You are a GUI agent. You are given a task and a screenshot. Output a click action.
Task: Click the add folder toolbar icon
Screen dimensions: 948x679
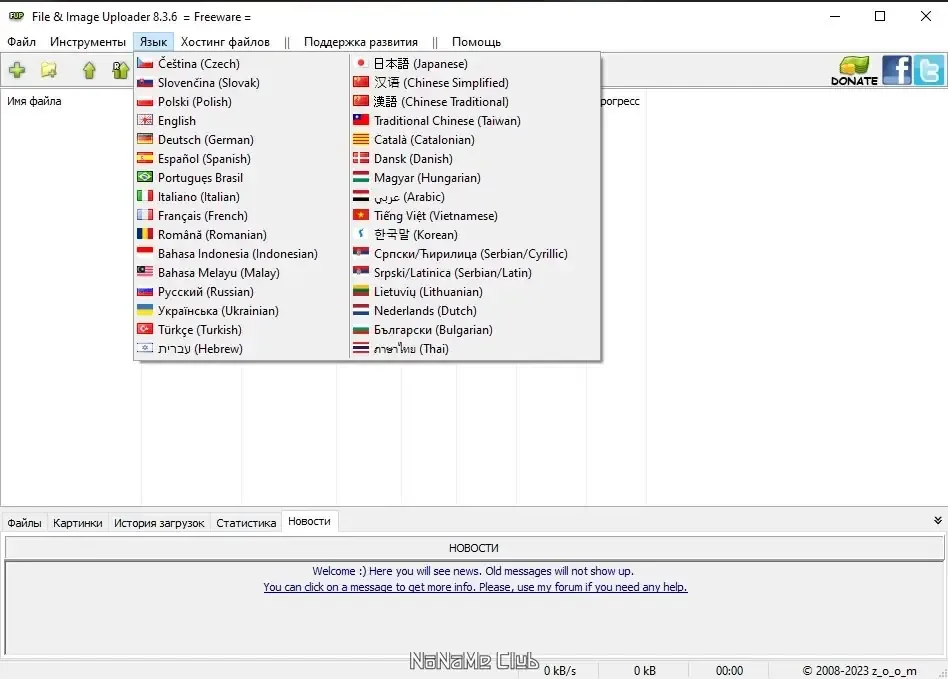click(x=49, y=70)
